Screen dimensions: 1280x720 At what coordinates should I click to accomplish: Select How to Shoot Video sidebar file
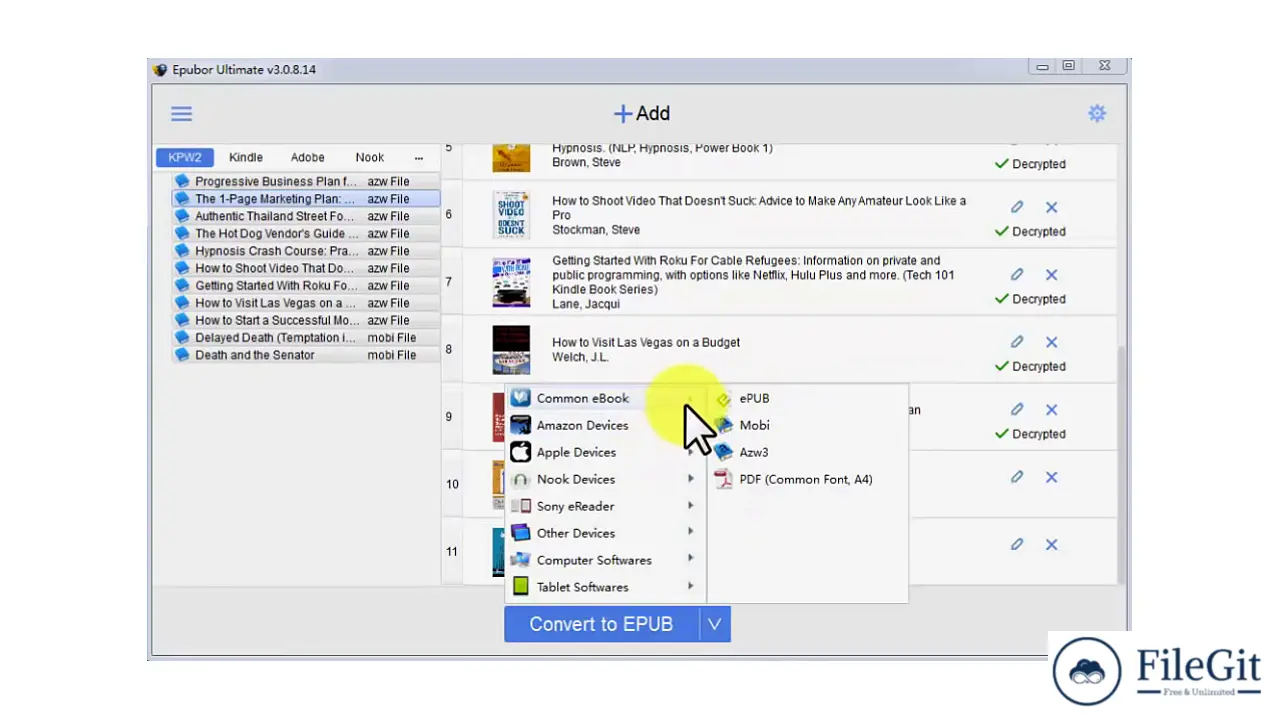[x=306, y=268]
